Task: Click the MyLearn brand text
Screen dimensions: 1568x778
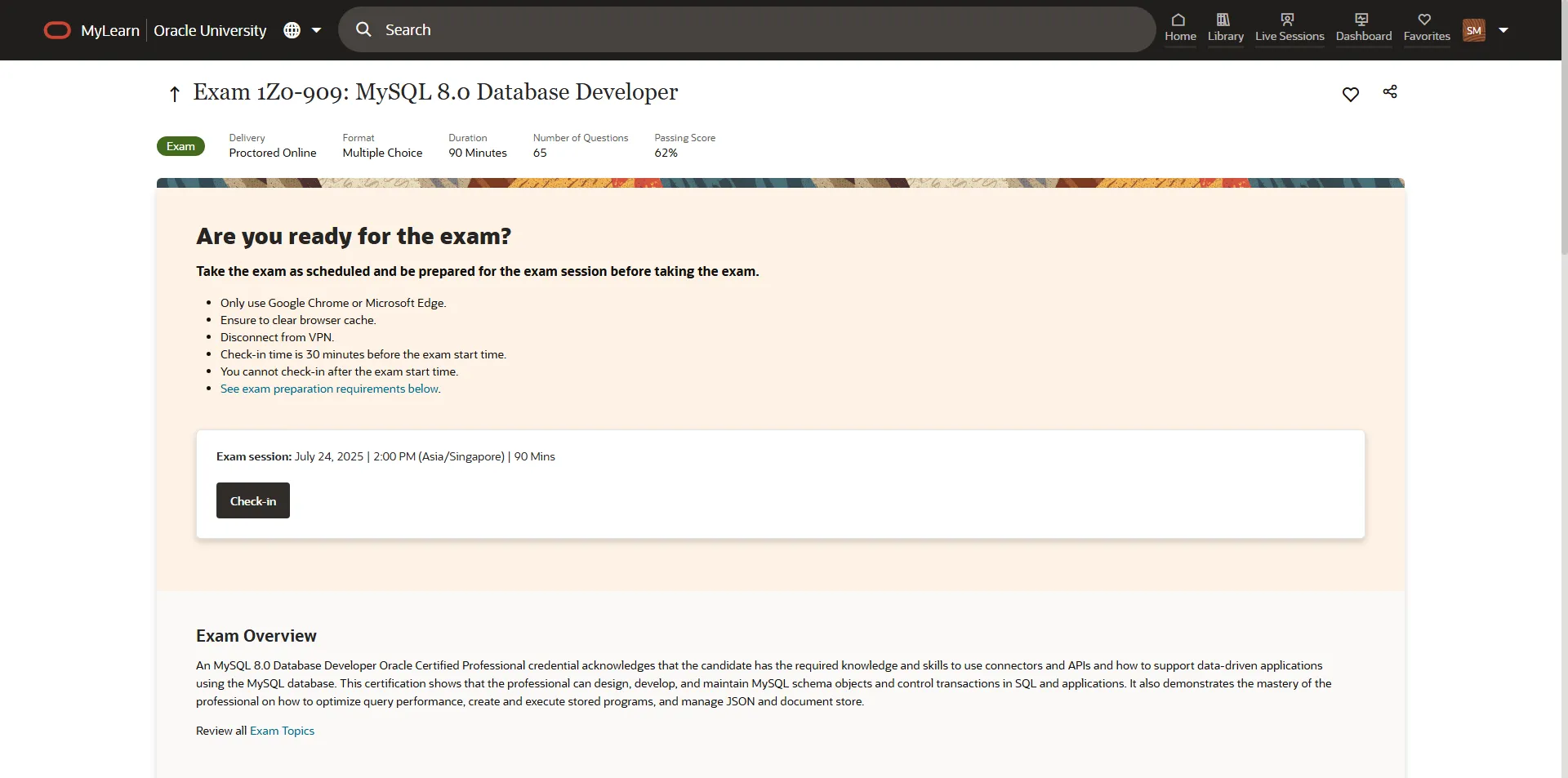Action: pyautogui.click(x=110, y=30)
